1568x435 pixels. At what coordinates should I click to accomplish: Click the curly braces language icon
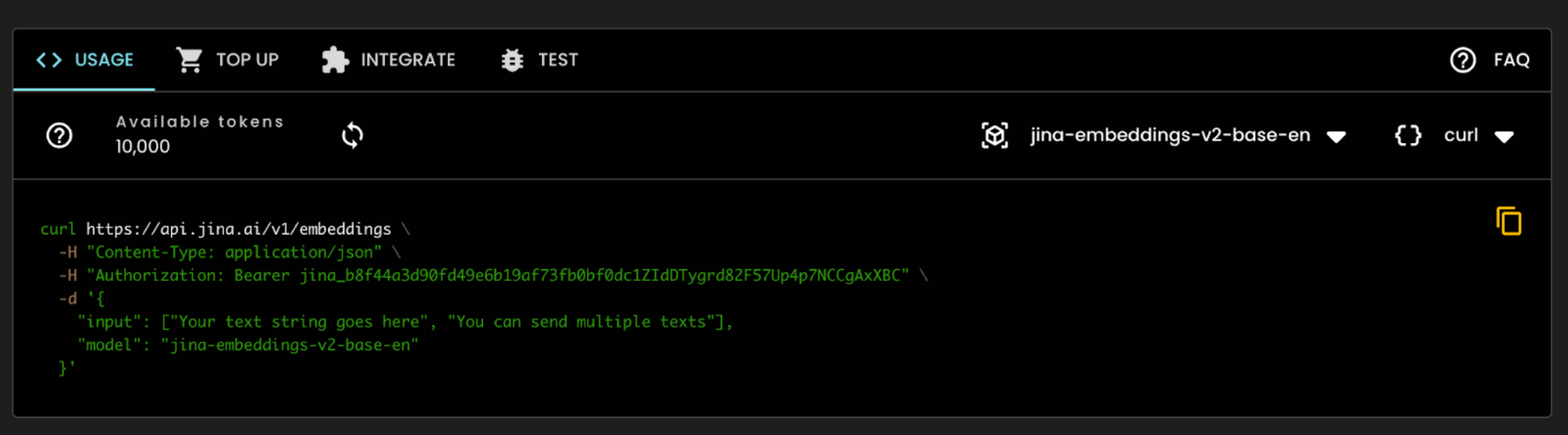pos(1408,136)
